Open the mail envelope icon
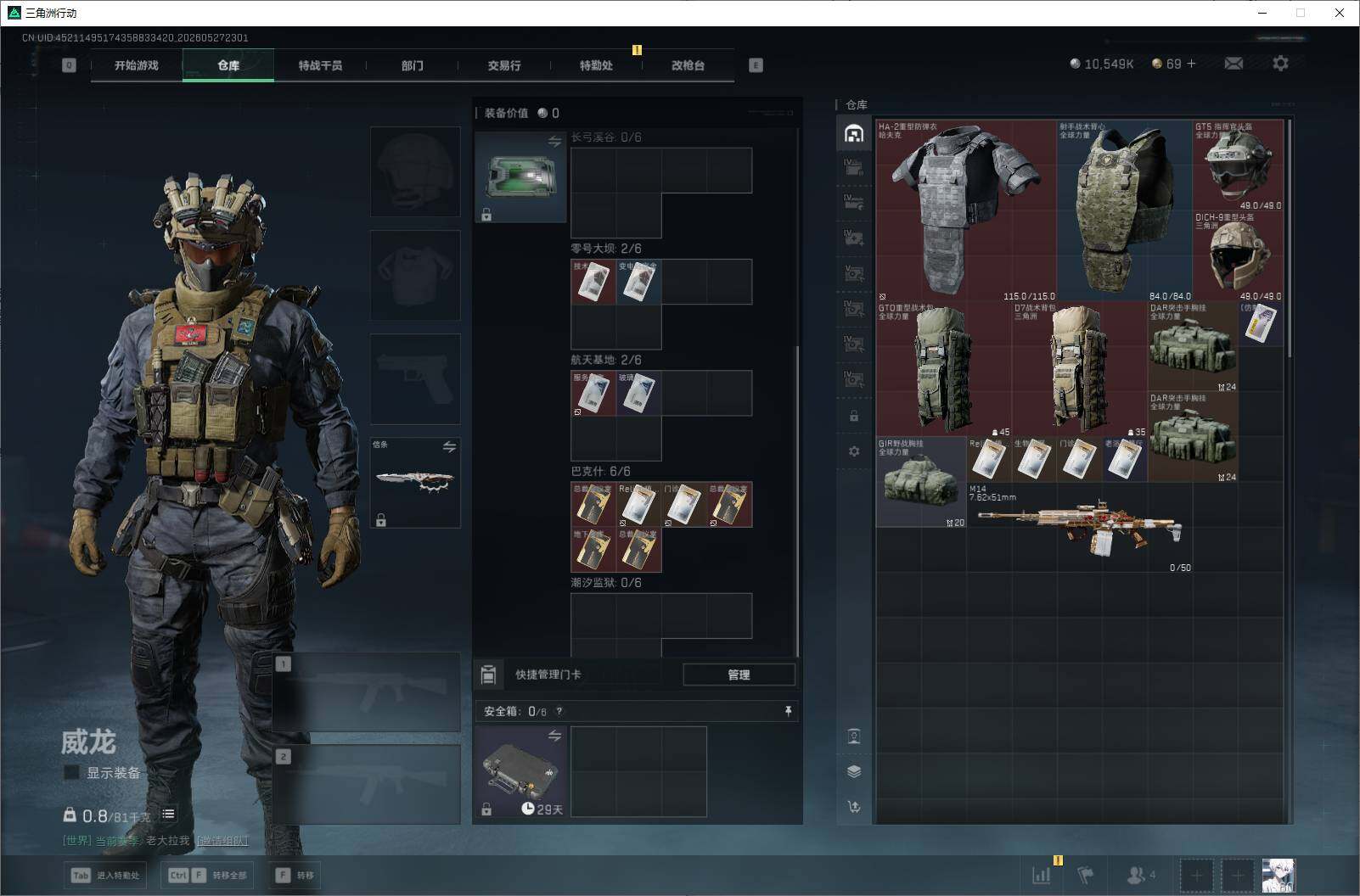Screen dimensions: 1360x896 [x=1234, y=64]
